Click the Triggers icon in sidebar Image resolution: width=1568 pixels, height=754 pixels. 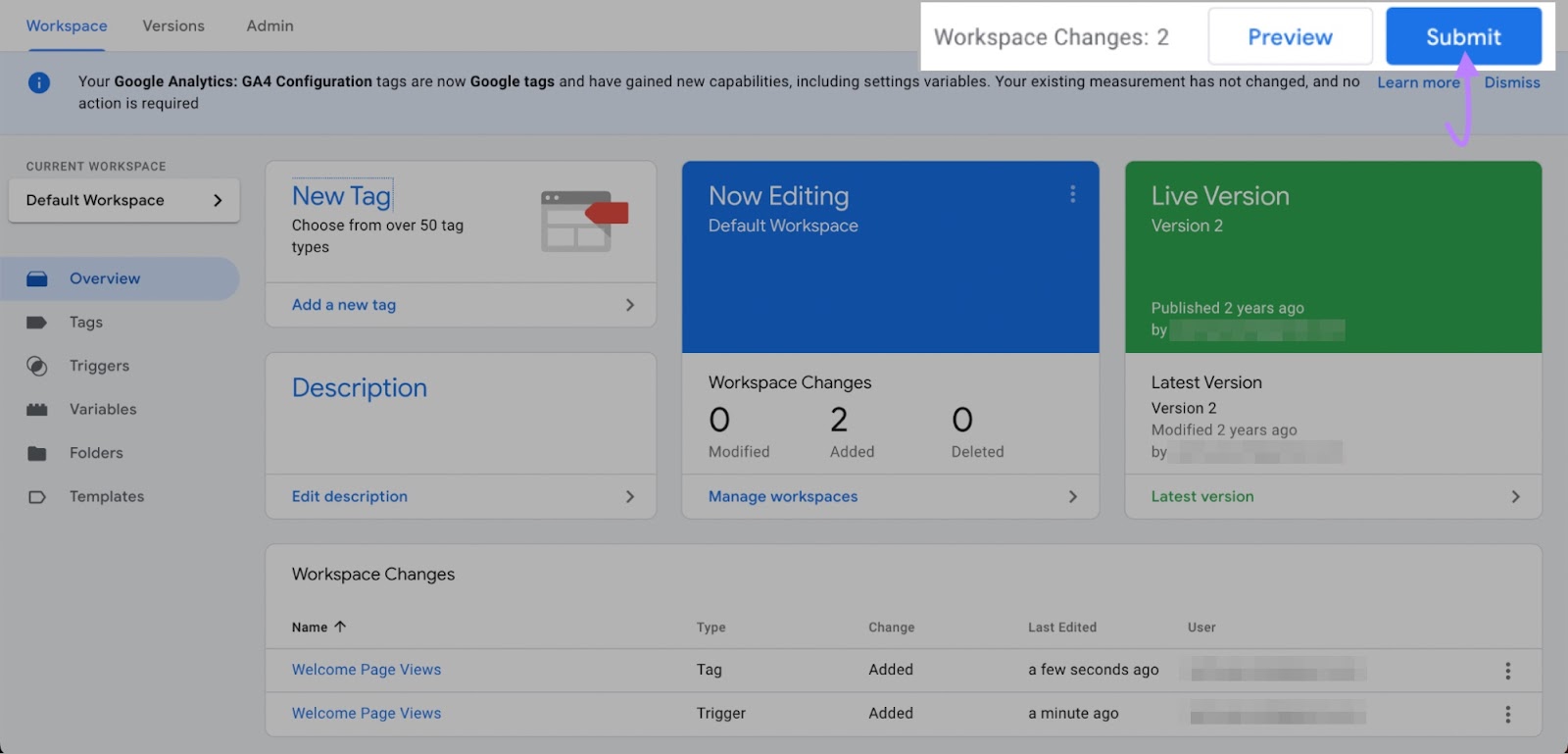37,367
